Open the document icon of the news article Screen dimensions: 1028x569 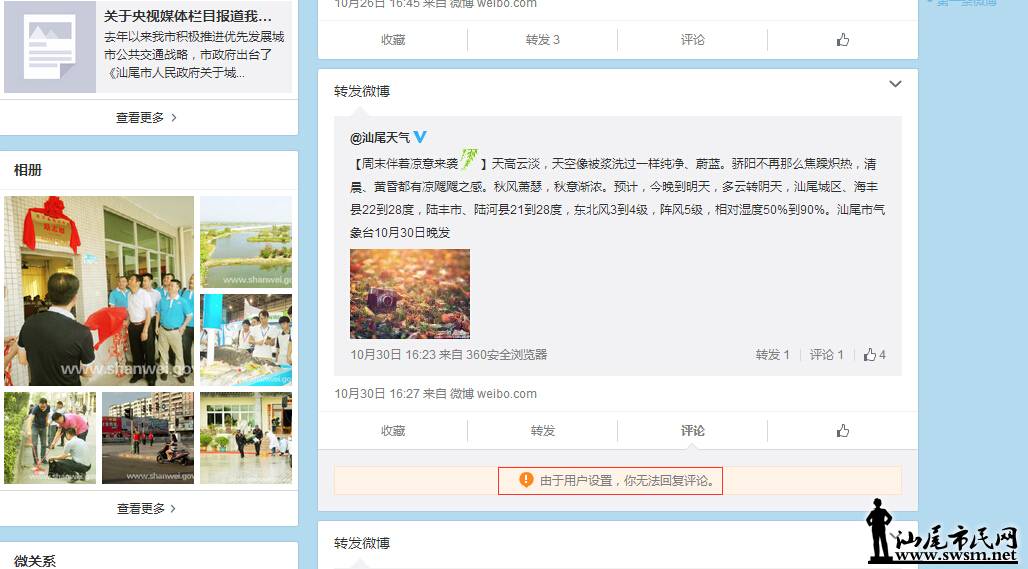coord(50,47)
